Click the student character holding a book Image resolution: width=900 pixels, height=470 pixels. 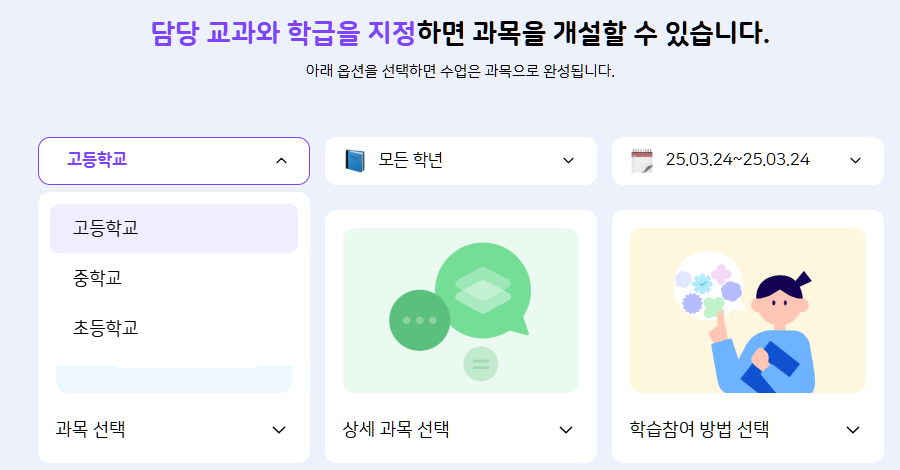[x=763, y=333]
